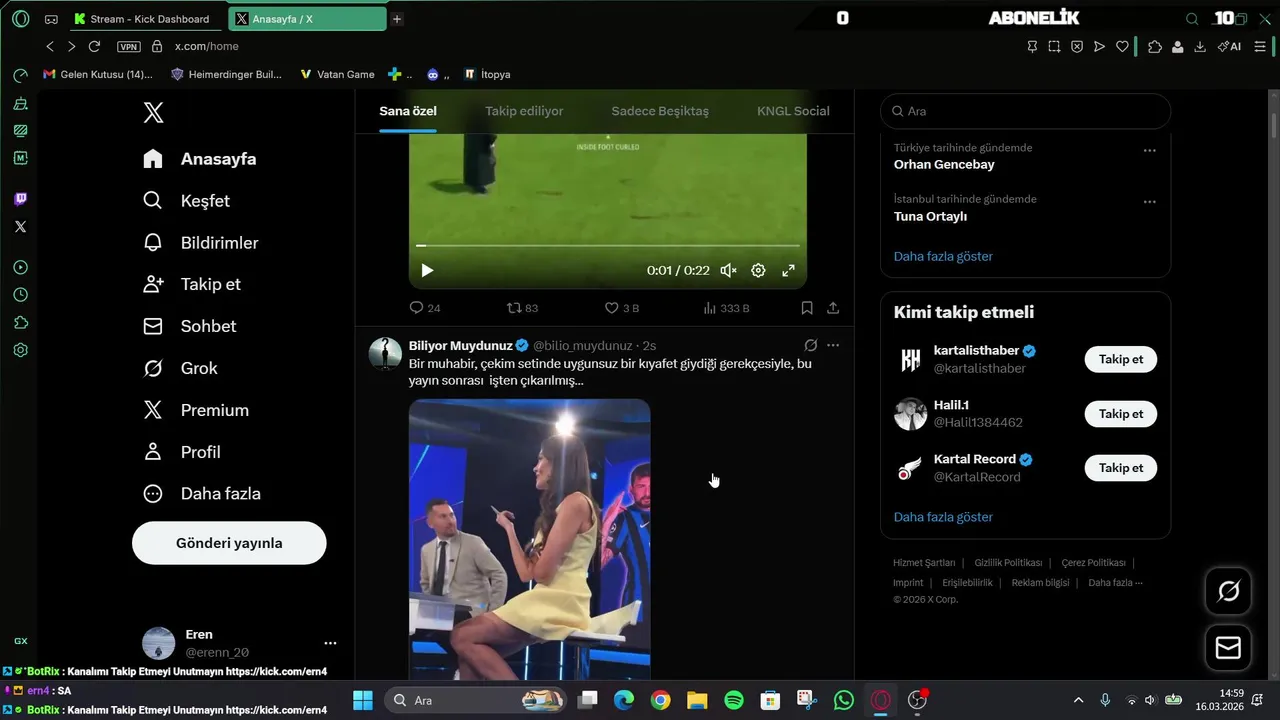Follow kartalisthaber account
The image size is (1280, 720).
point(1121,359)
